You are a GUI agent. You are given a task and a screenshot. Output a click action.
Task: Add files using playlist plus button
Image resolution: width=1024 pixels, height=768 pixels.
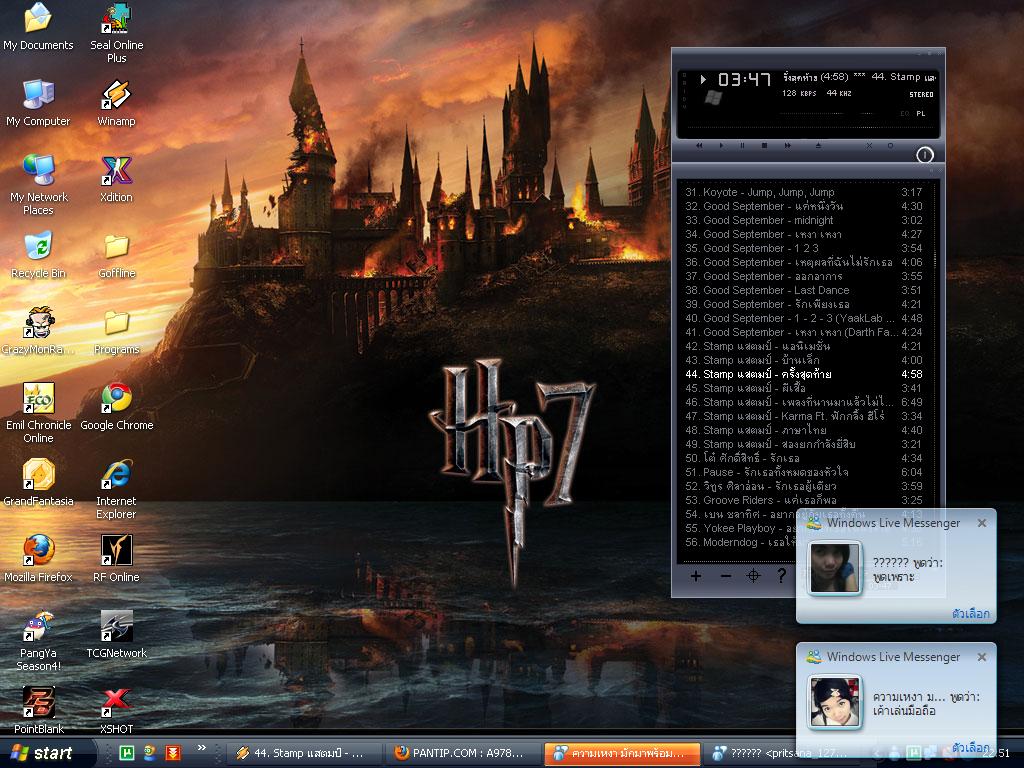tap(696, 575)
